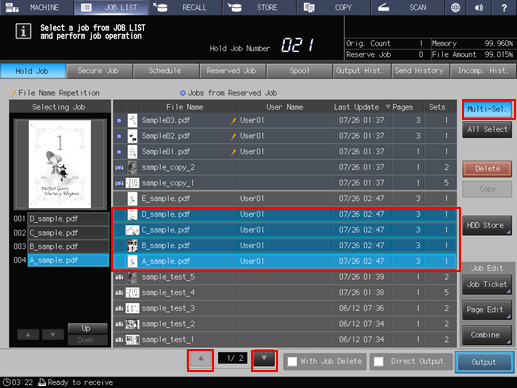Click the red Delete button

tap(487, 169)
